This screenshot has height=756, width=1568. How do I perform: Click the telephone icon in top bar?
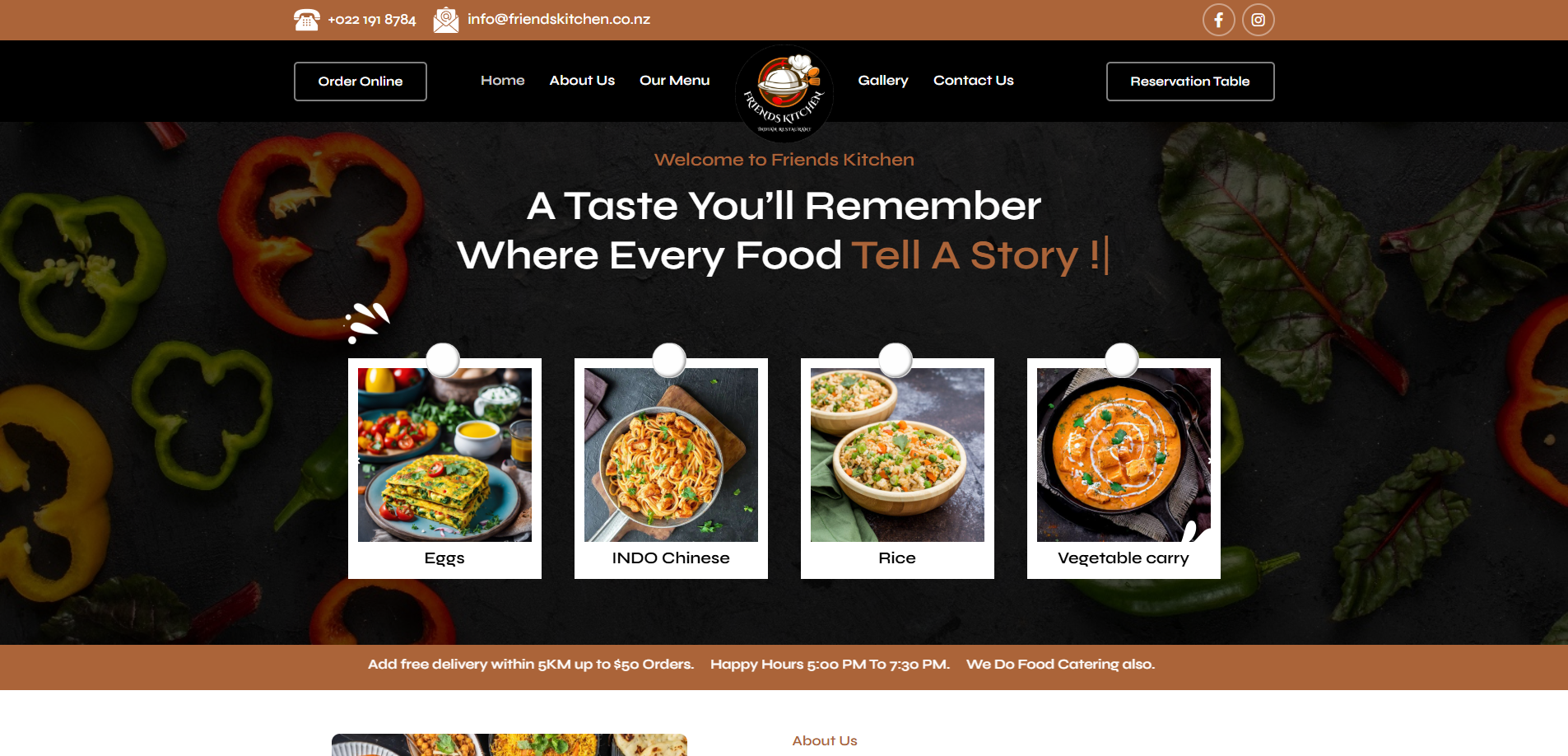click(306, 20)
